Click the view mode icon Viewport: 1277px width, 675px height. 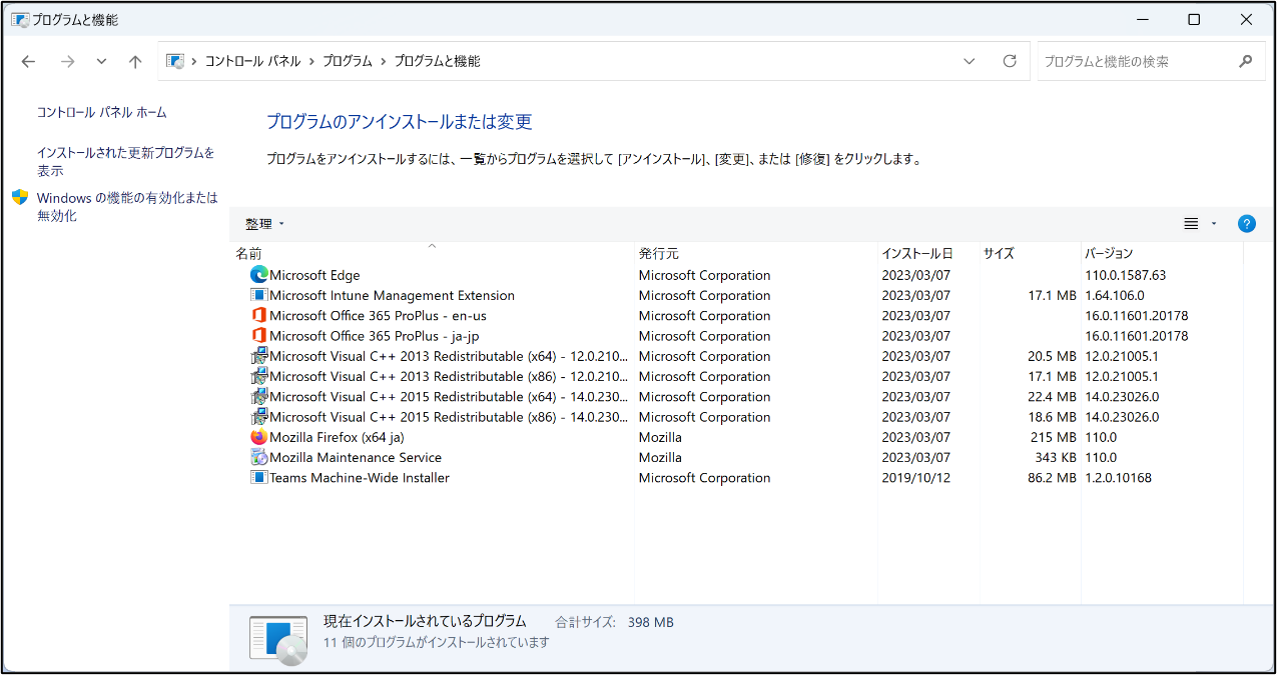coord(1191,224)
